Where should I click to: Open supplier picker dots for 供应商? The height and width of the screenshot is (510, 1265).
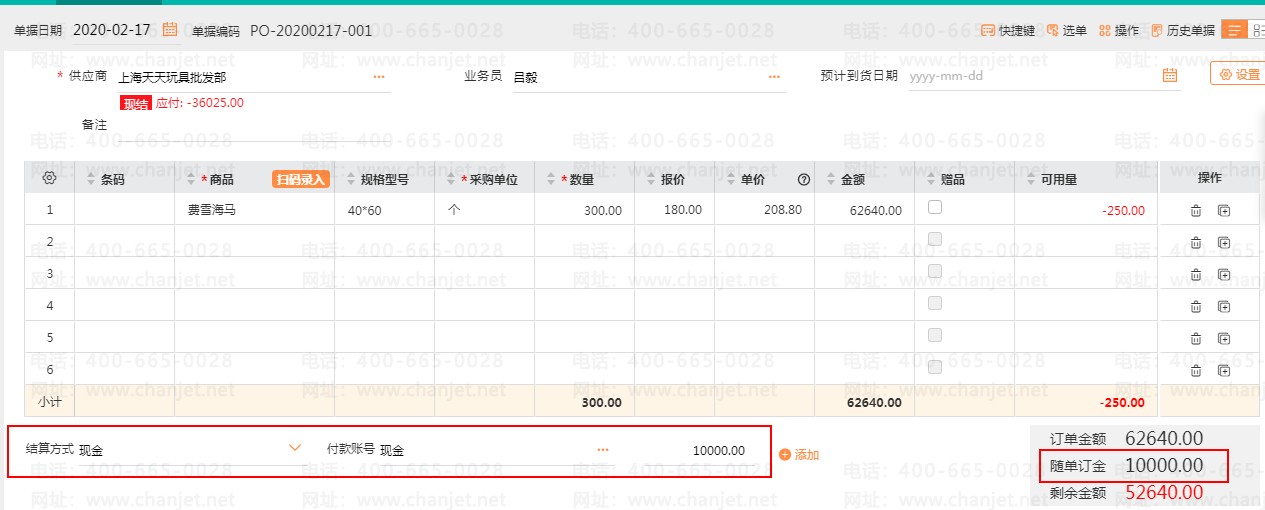tap(379, 76)
